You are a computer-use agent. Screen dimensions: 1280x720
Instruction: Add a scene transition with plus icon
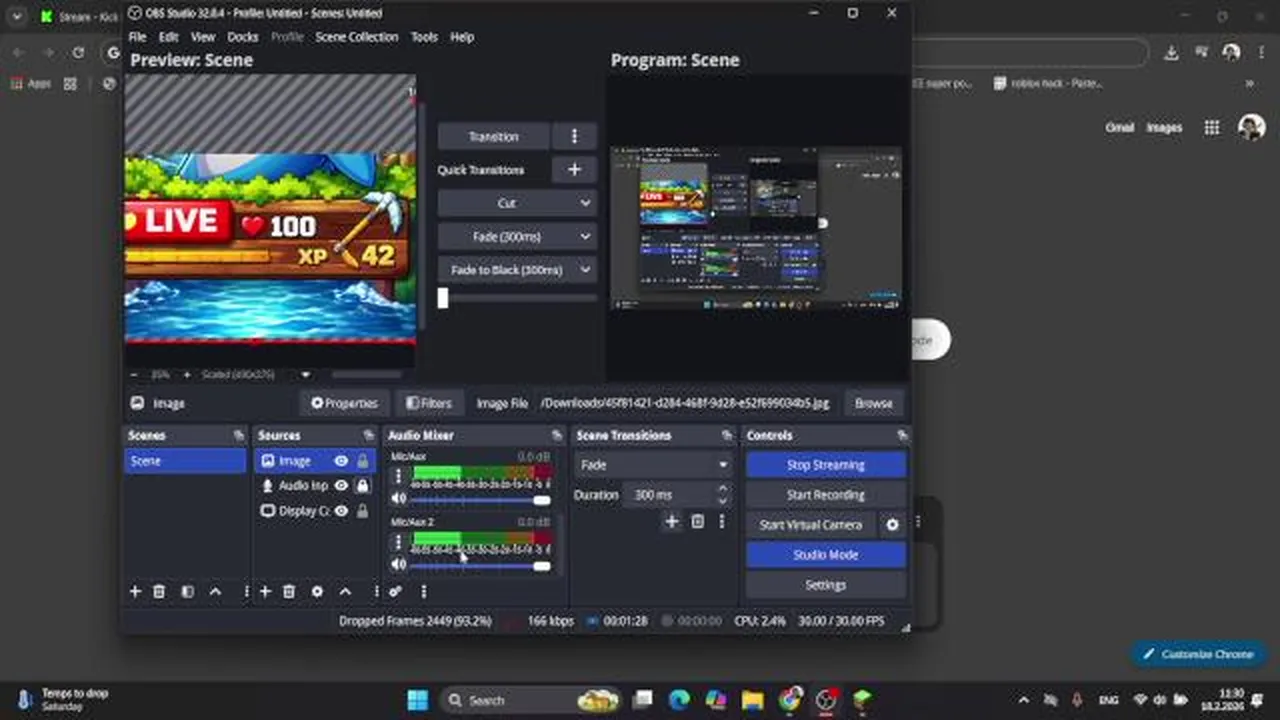[672, 521]
